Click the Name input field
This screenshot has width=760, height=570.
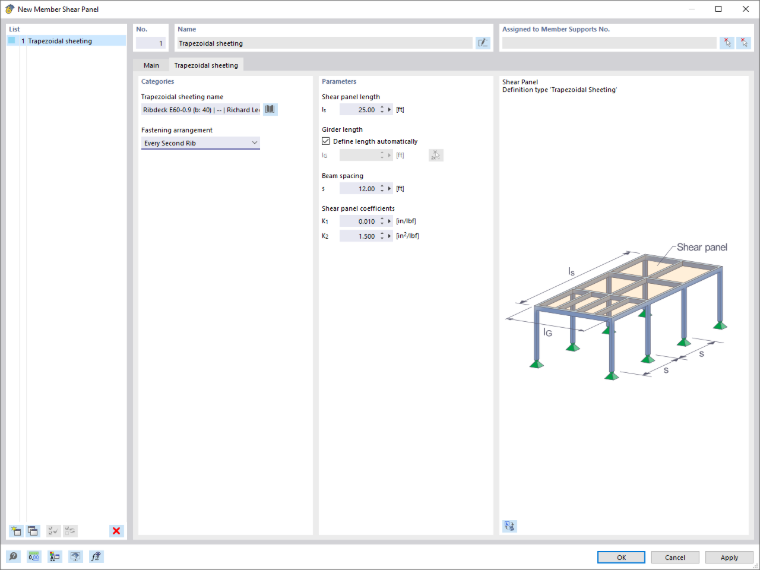[x=324, y=43]
